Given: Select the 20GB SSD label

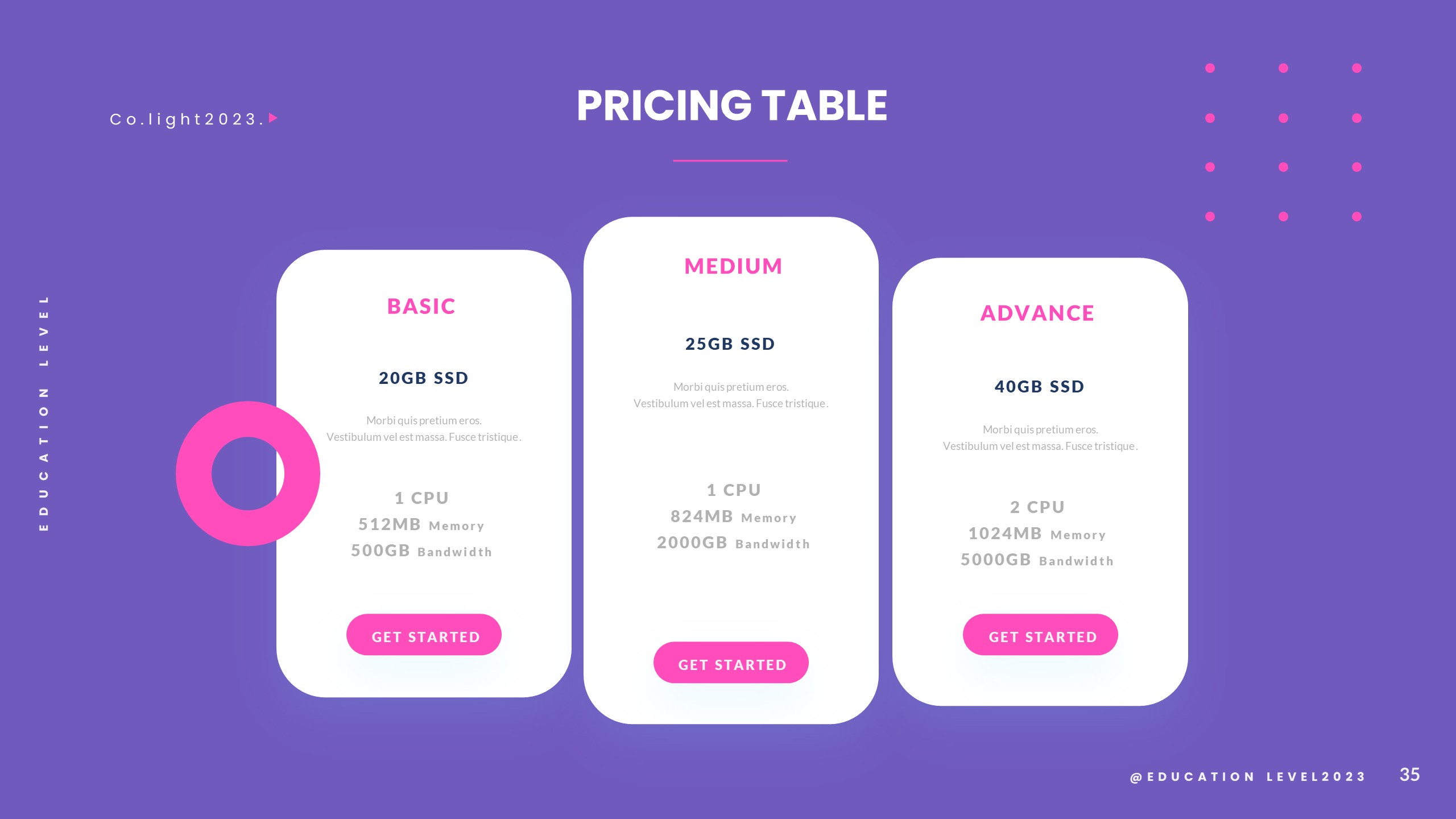Looking at the screenshot, I should pyautogui.click(x=424, y=378).
